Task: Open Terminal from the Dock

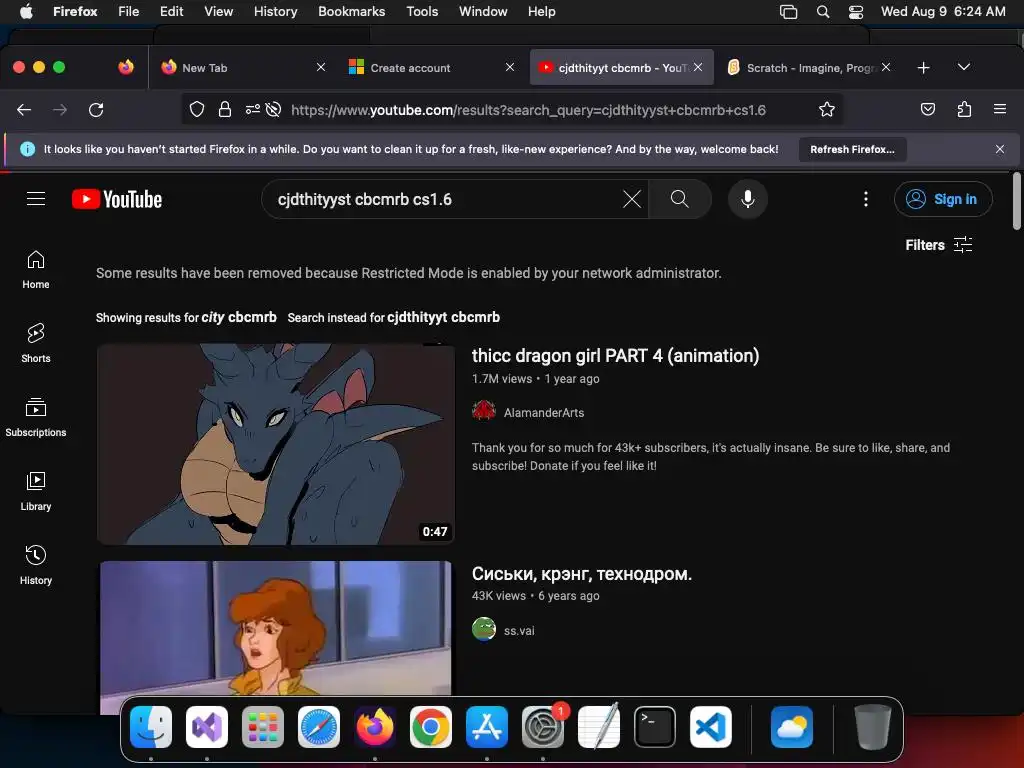Action: pyautogui.click(x=655, y=727)
